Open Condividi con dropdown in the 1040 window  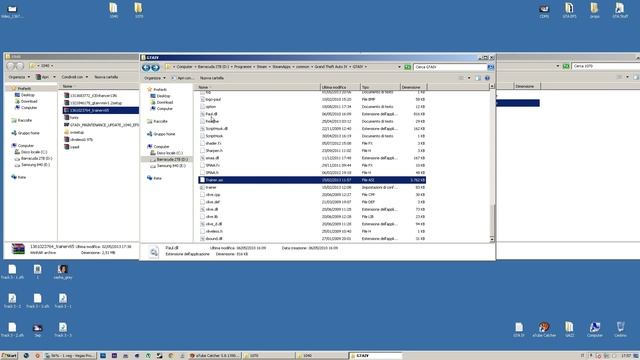tap(74, 77)
